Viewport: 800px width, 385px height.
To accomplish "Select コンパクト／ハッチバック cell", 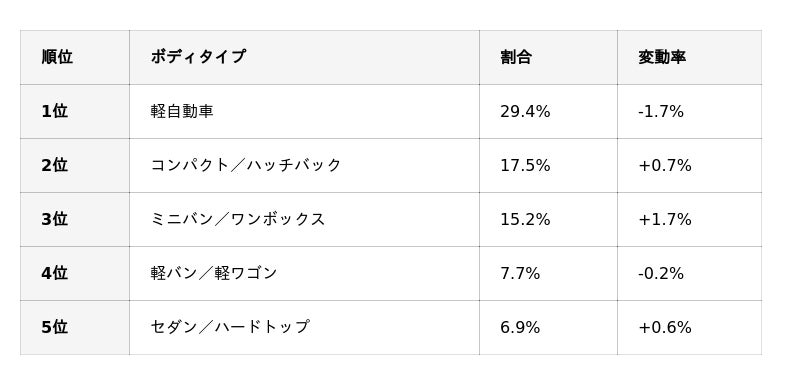I will pyautogui.click(x=304, y=165).
